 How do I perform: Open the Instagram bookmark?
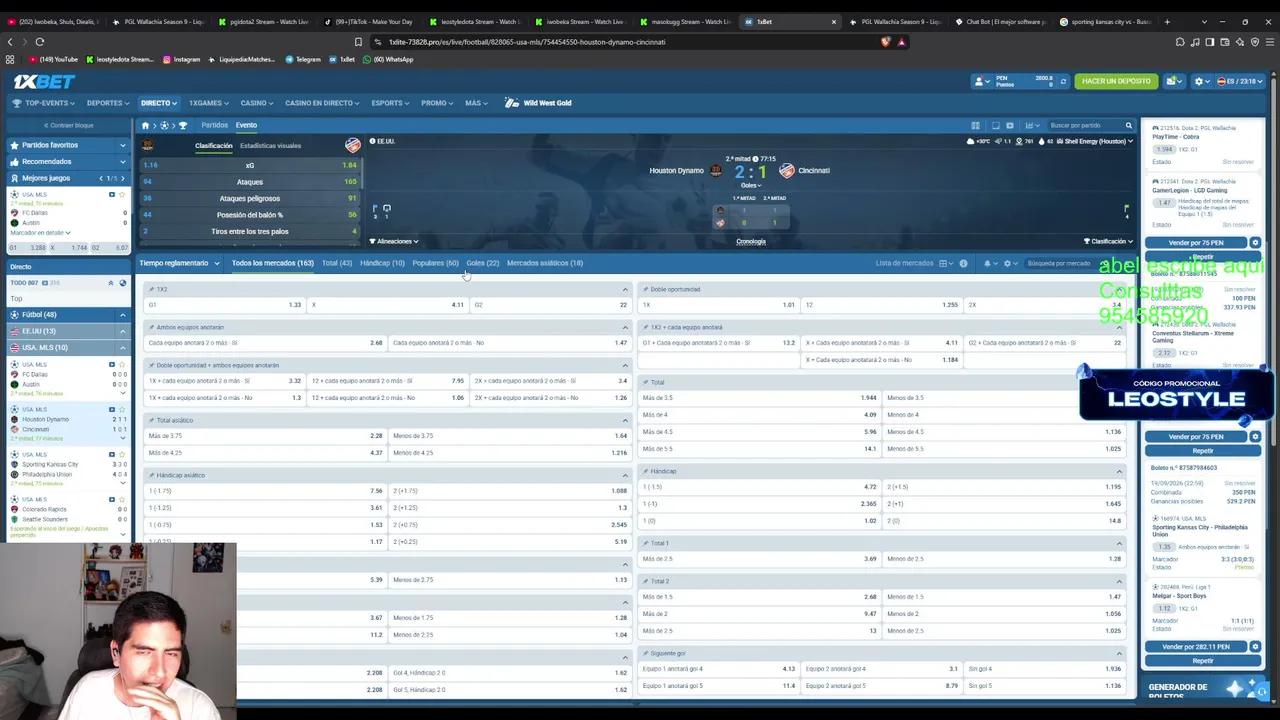(x=181, y=59)
